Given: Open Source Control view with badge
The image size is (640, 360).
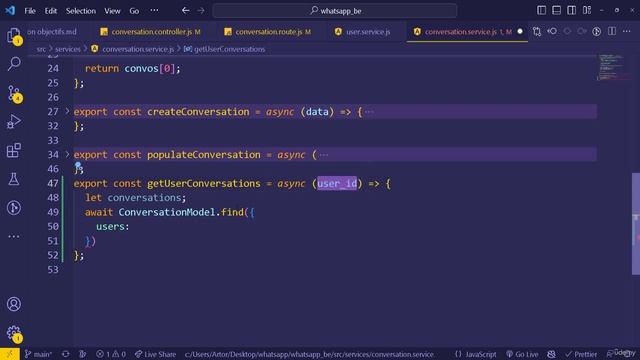Looking at the screenshot, I should [x=14, y=93].
